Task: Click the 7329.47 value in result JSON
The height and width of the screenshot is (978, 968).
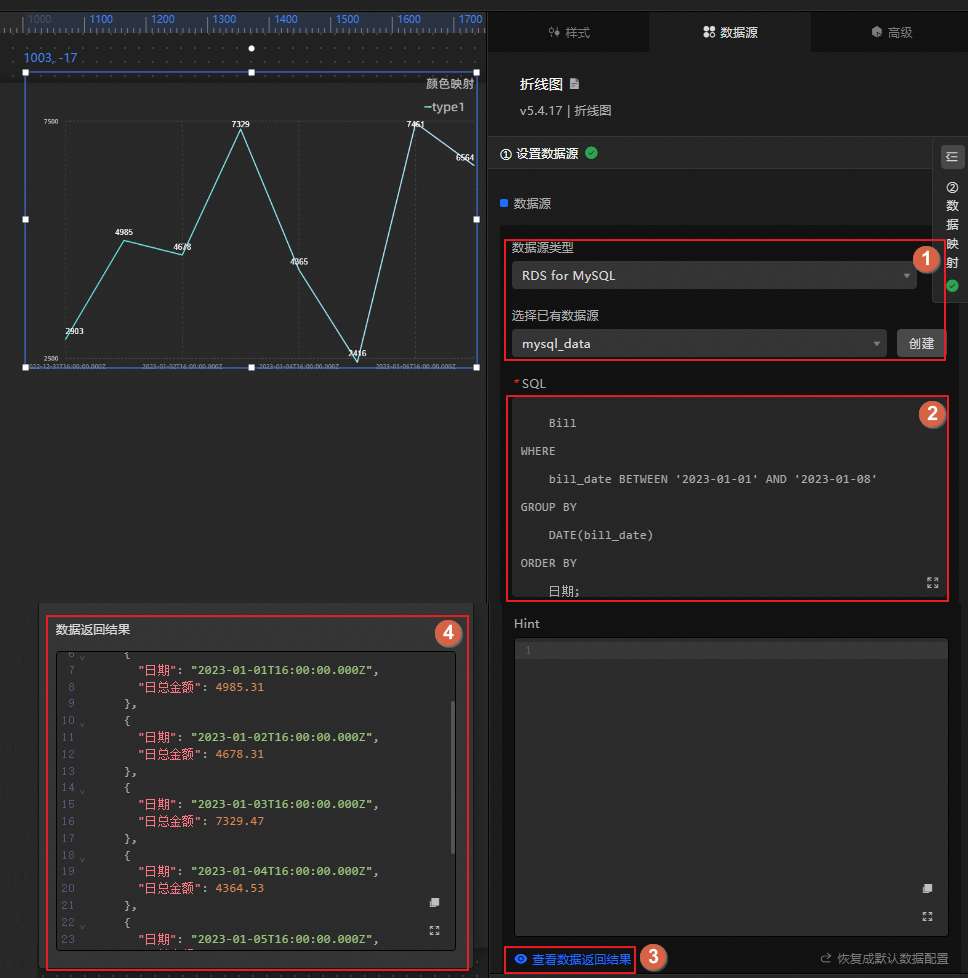Action: pos(240,821)
